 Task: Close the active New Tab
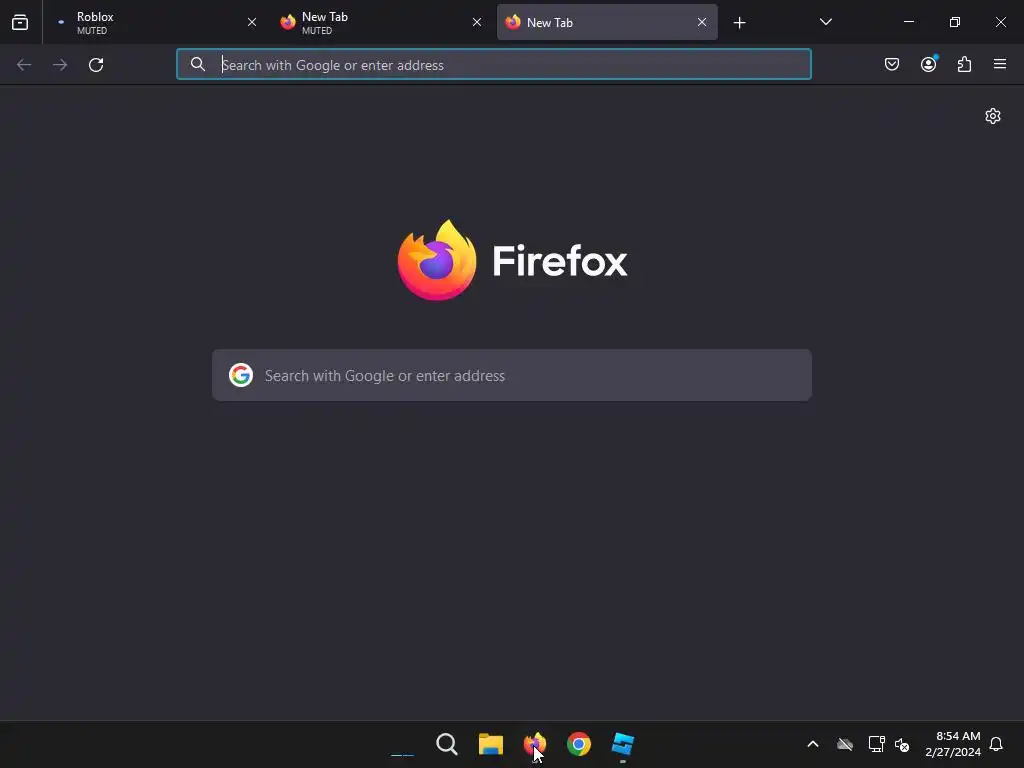pyautogui.click(x=702, y=22)
